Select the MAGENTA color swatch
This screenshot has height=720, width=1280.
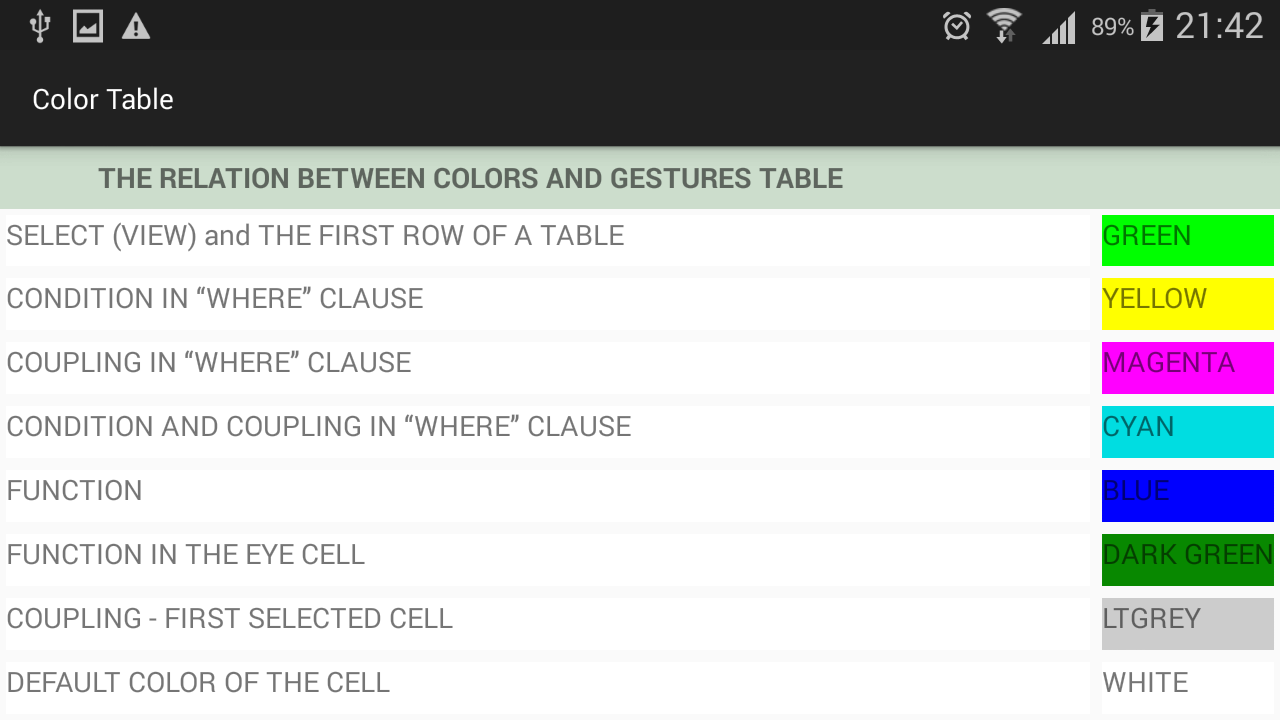[x=1187, y=367]
